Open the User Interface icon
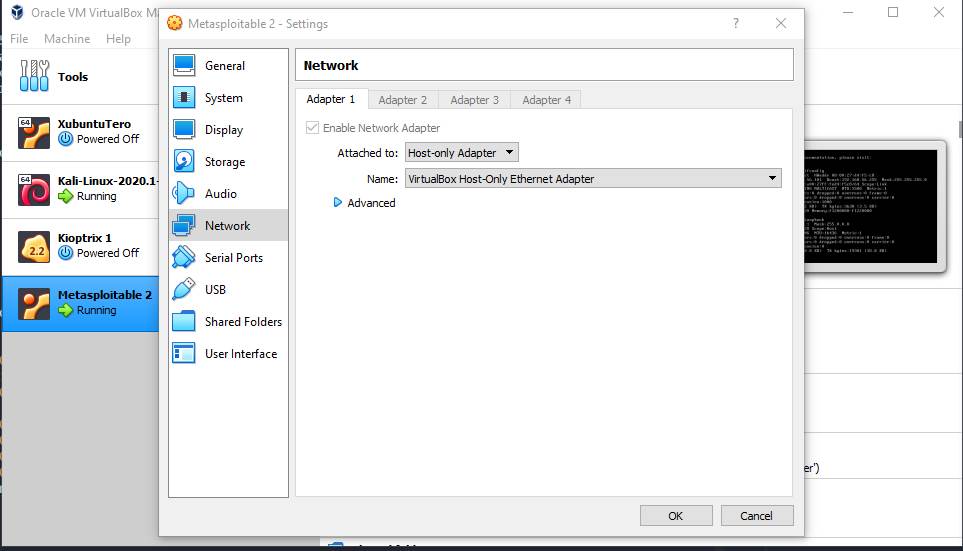963x551 pixels. click(185, 354)
